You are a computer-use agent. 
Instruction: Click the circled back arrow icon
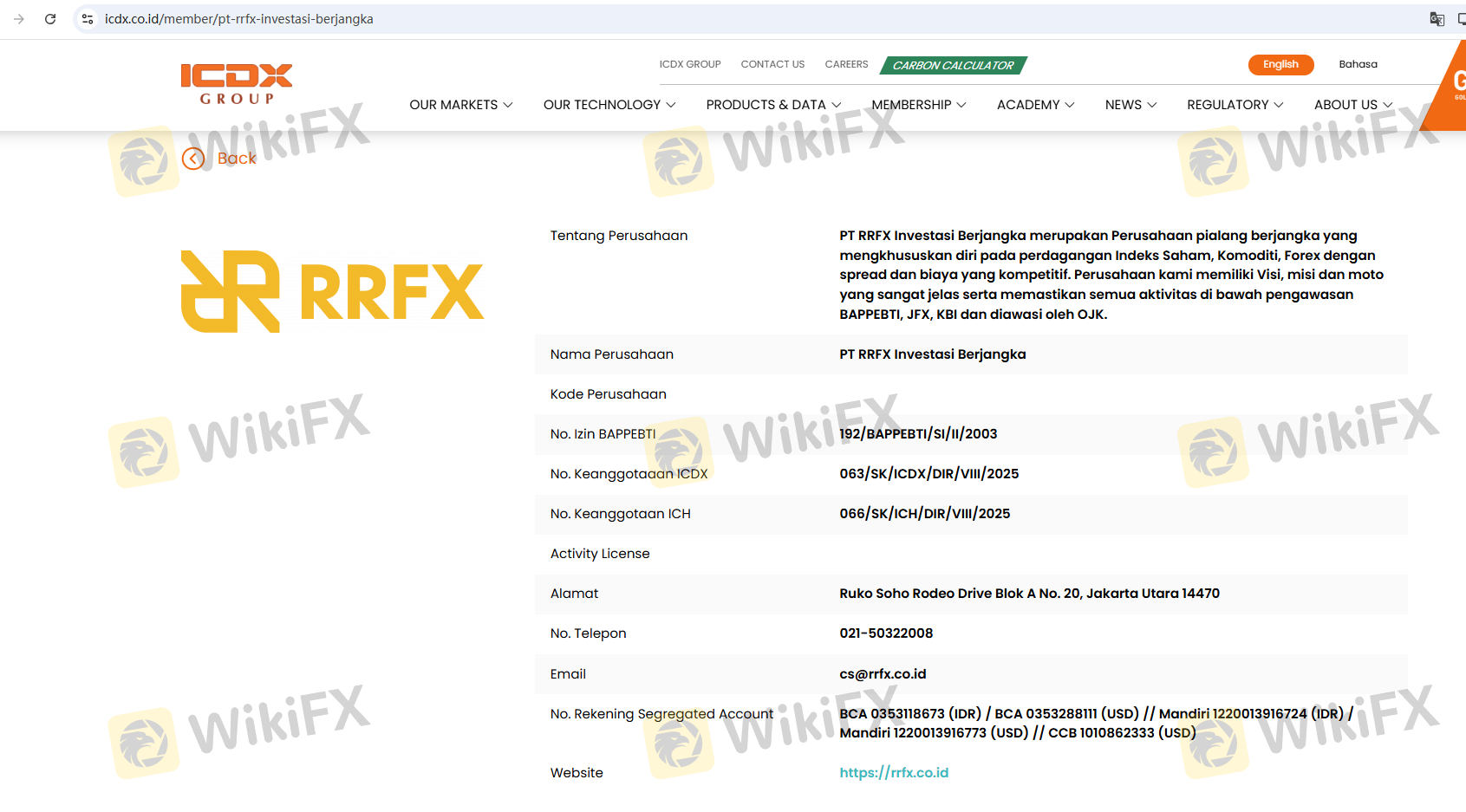pyautogui.click(x=193, y=159)
